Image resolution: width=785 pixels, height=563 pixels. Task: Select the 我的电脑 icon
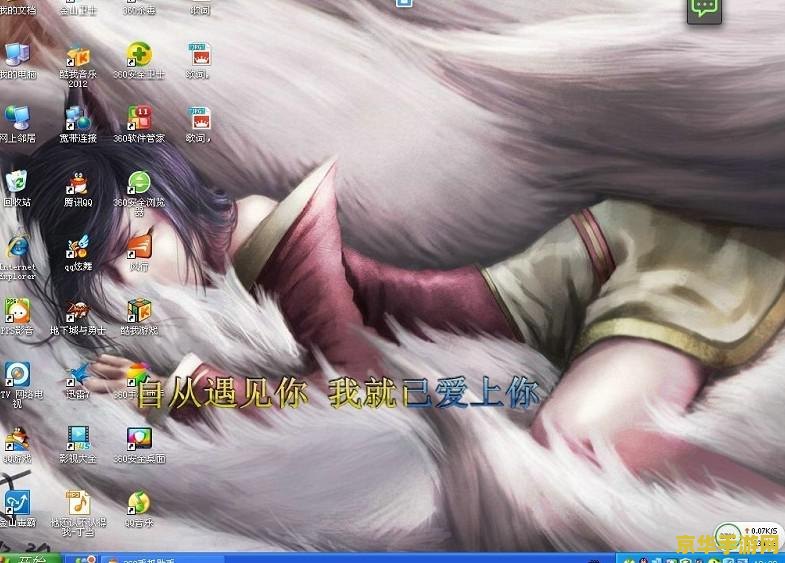pos(17,55)
